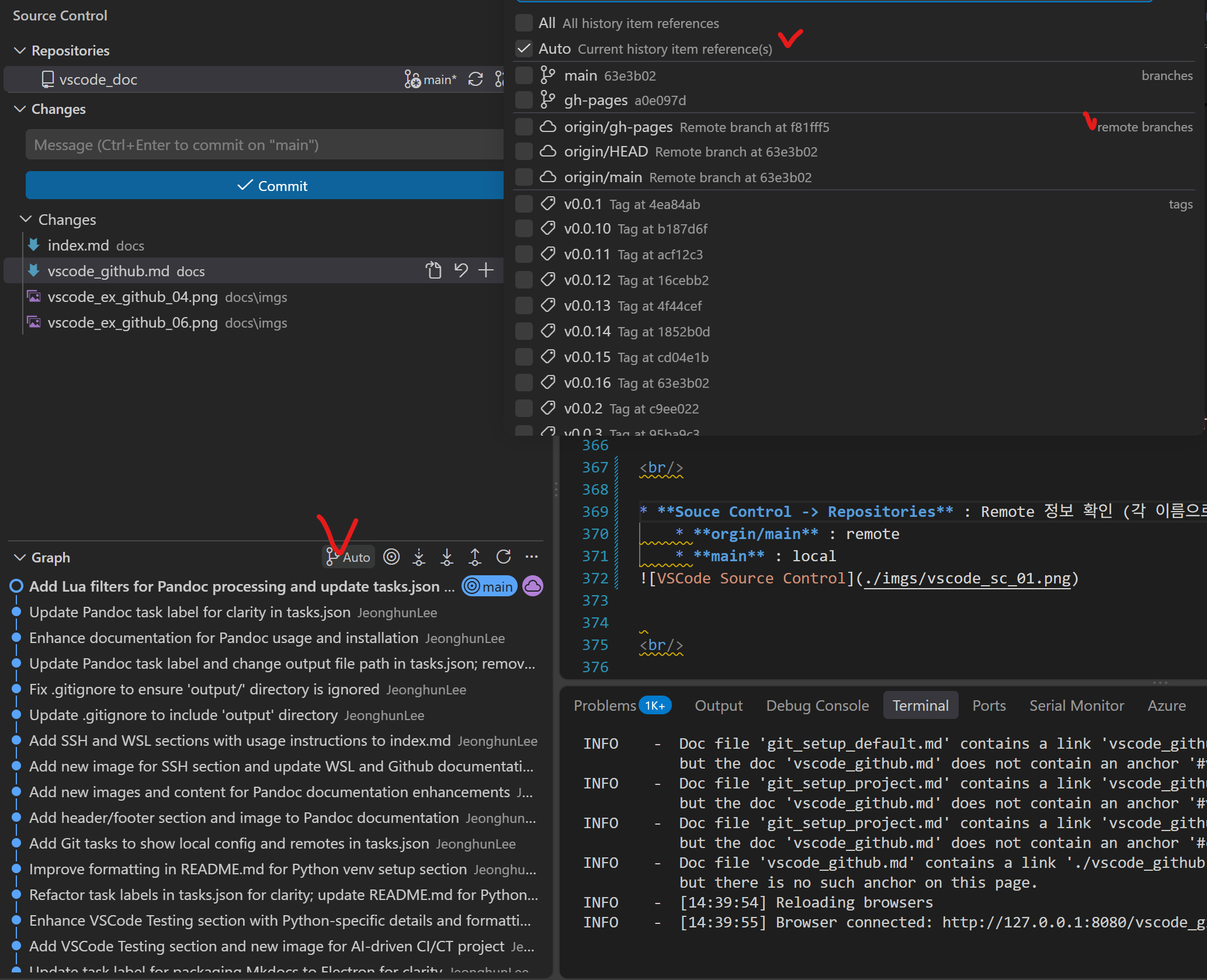The height and width of the screenshot is (980, 1207).
Task: Click the image icon of vscode_ex_github_06.png
Action: [x=34, y=322]
